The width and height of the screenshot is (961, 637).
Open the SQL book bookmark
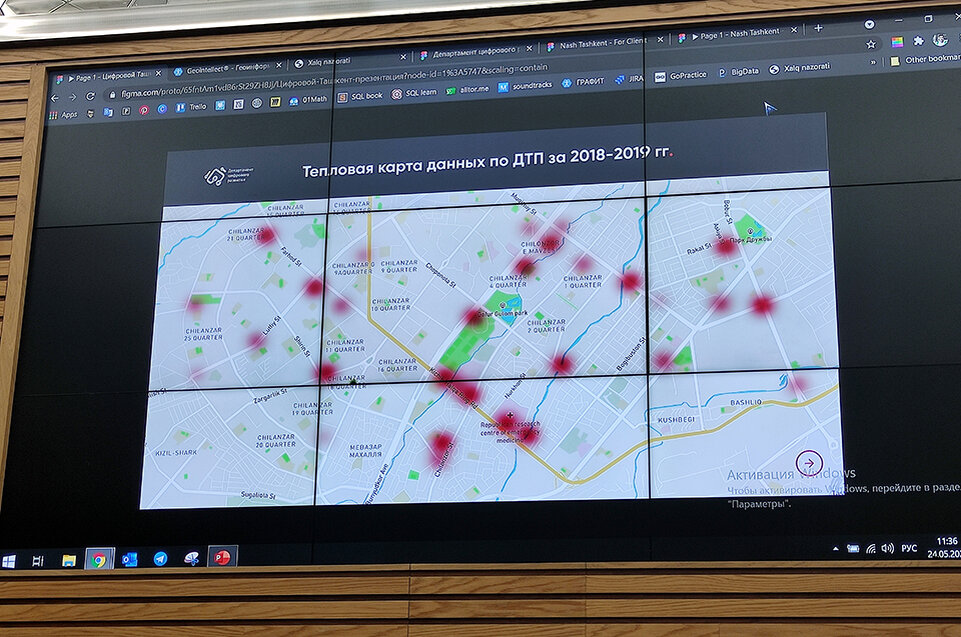[x=360, y=96]
